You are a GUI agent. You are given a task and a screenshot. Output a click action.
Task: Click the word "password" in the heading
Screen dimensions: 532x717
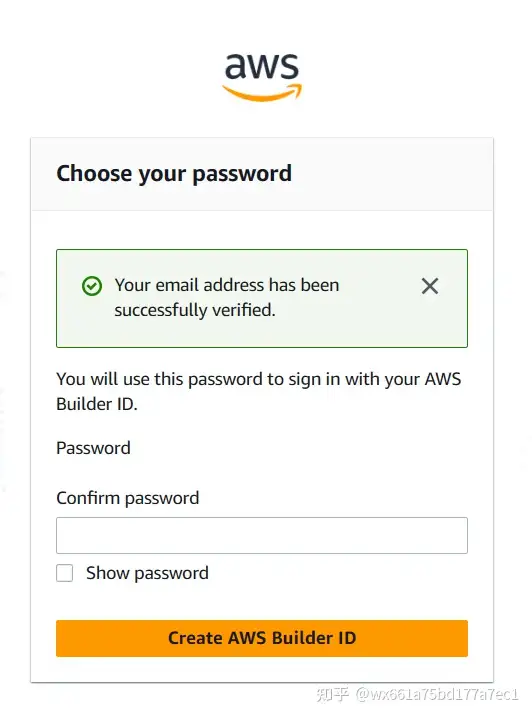coord(242,175)
